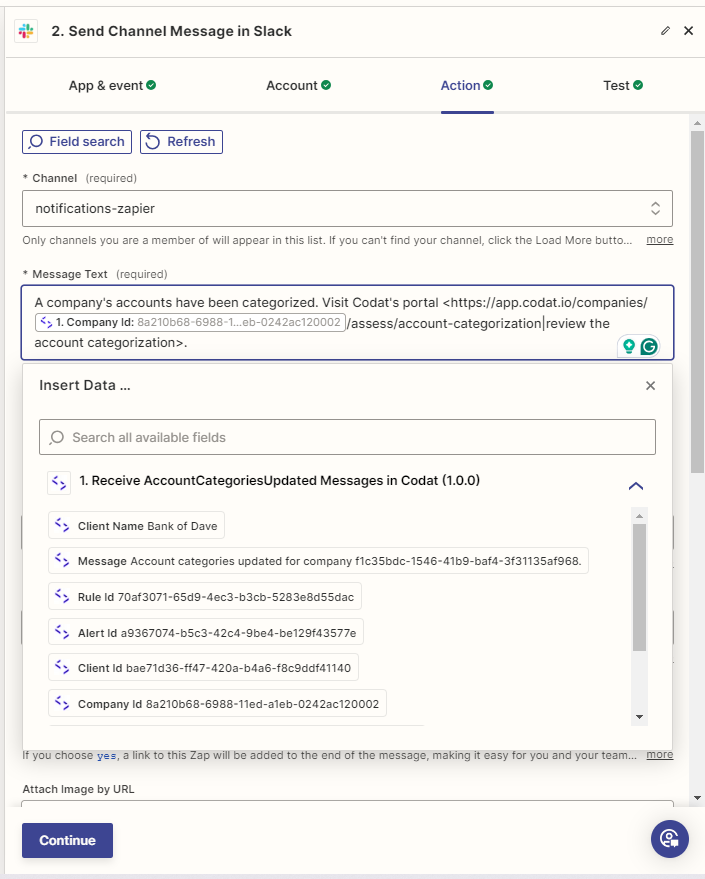Switch to the App & event tab
Image resolution: width=705 pixels, height=879 pixels.
(x=112, y=85)
